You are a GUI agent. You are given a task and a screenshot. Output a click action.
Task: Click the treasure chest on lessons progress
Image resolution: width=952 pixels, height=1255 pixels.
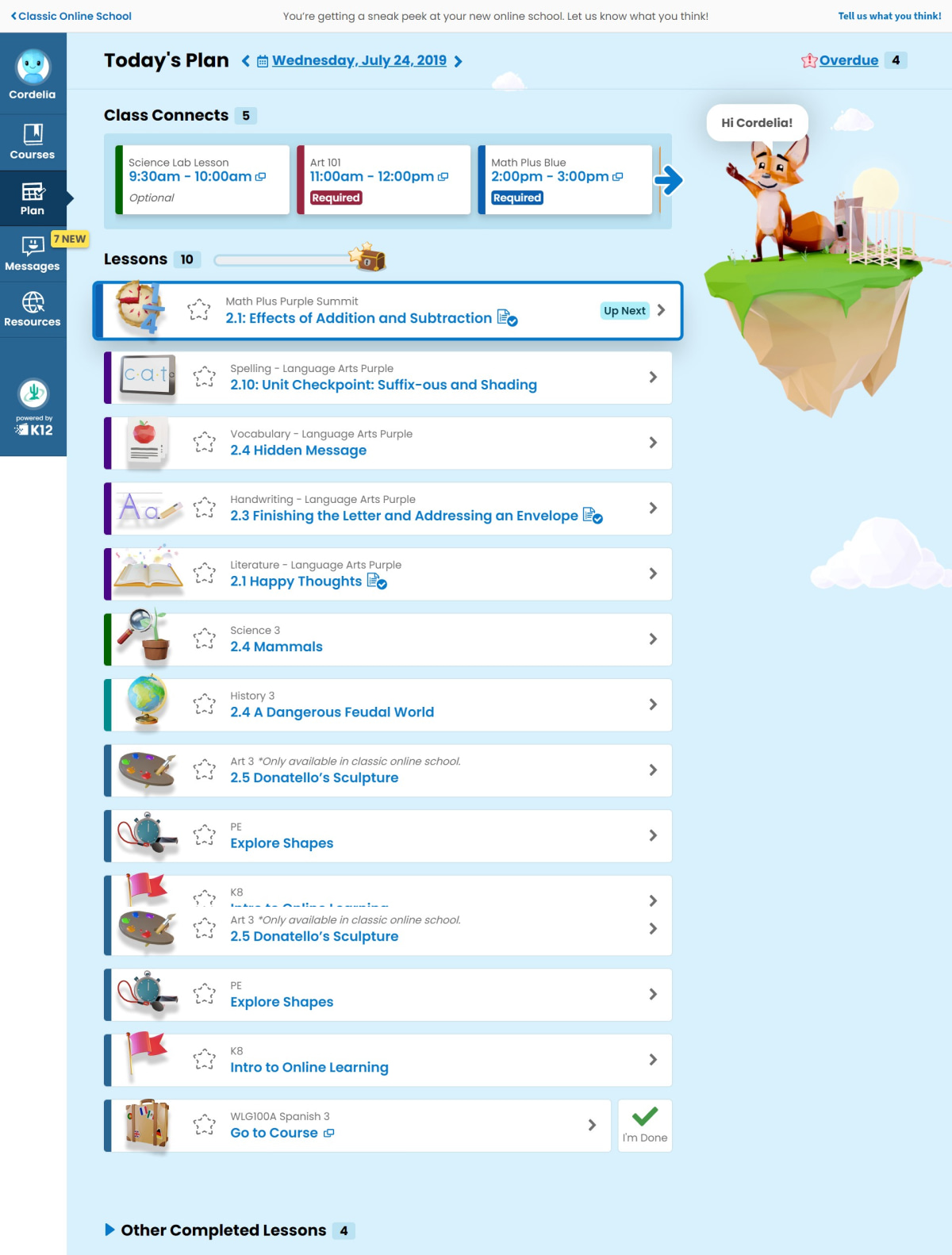tap(367, 259)
